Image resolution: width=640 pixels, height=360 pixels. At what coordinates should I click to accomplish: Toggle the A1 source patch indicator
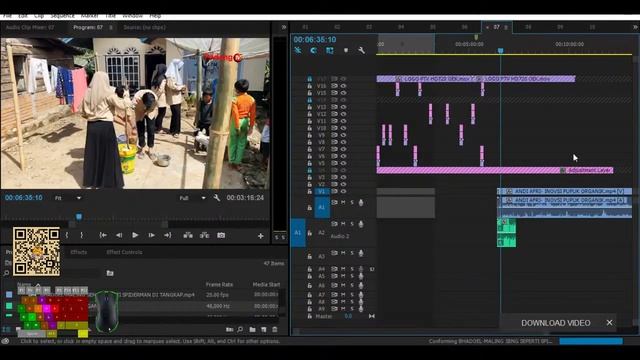point(298,233)
